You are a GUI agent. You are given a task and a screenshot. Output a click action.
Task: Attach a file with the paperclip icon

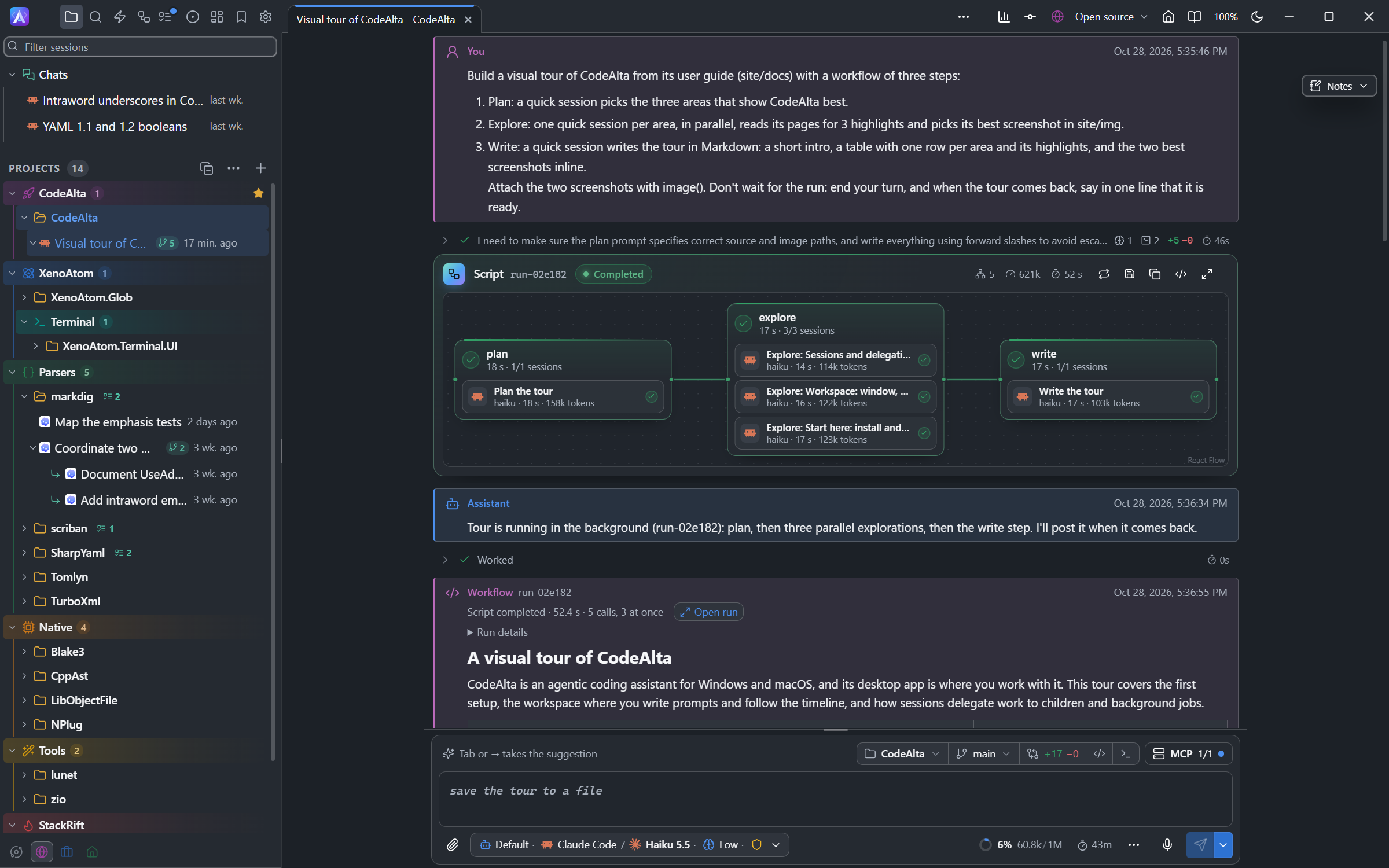point(453,845)
